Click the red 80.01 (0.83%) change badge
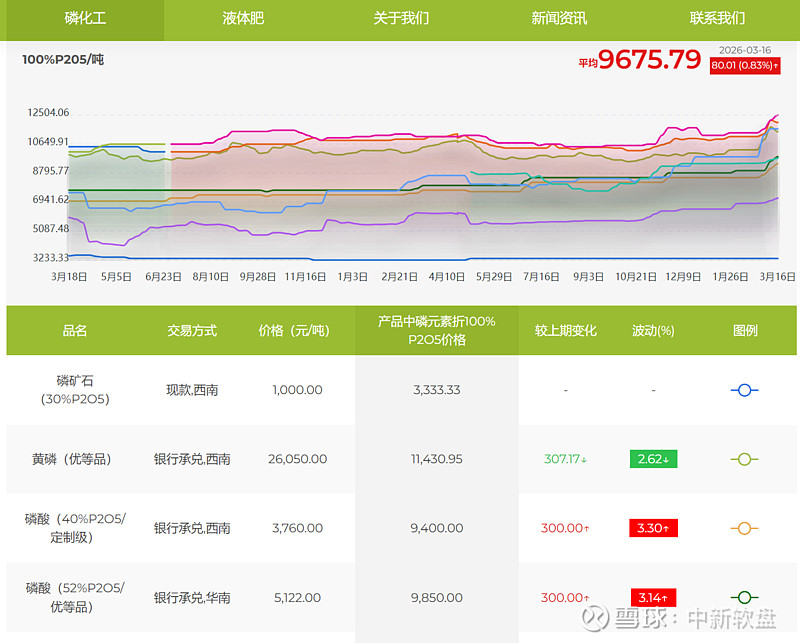800x643 pixels. tap(745, 65)
